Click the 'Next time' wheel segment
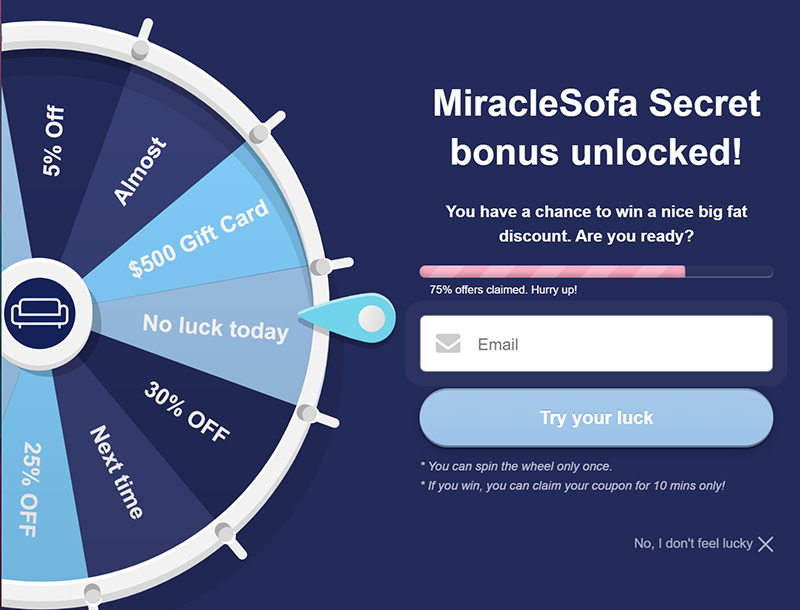The image size is (800, 610). (117, 472)
